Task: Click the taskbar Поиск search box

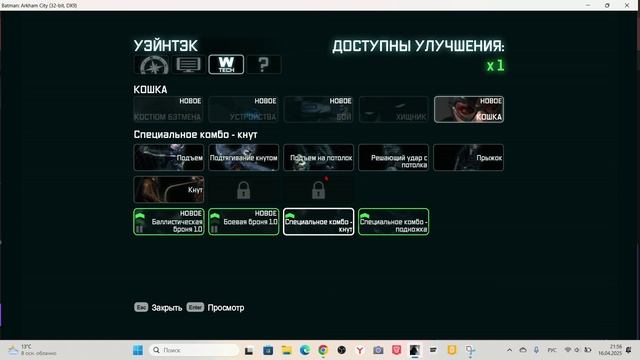Action: 194,350
